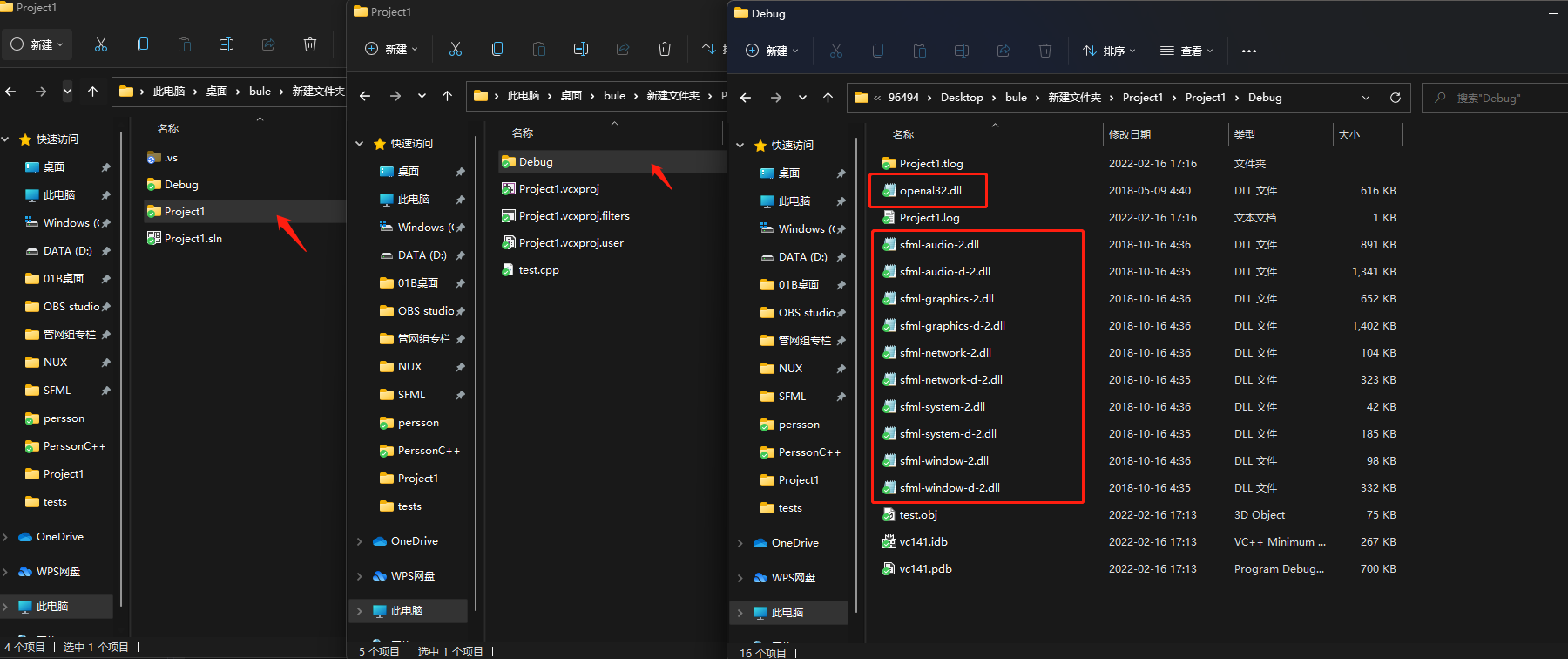Select 此电脑 in Debug window sidebar bottom

(x=788, y=613)
